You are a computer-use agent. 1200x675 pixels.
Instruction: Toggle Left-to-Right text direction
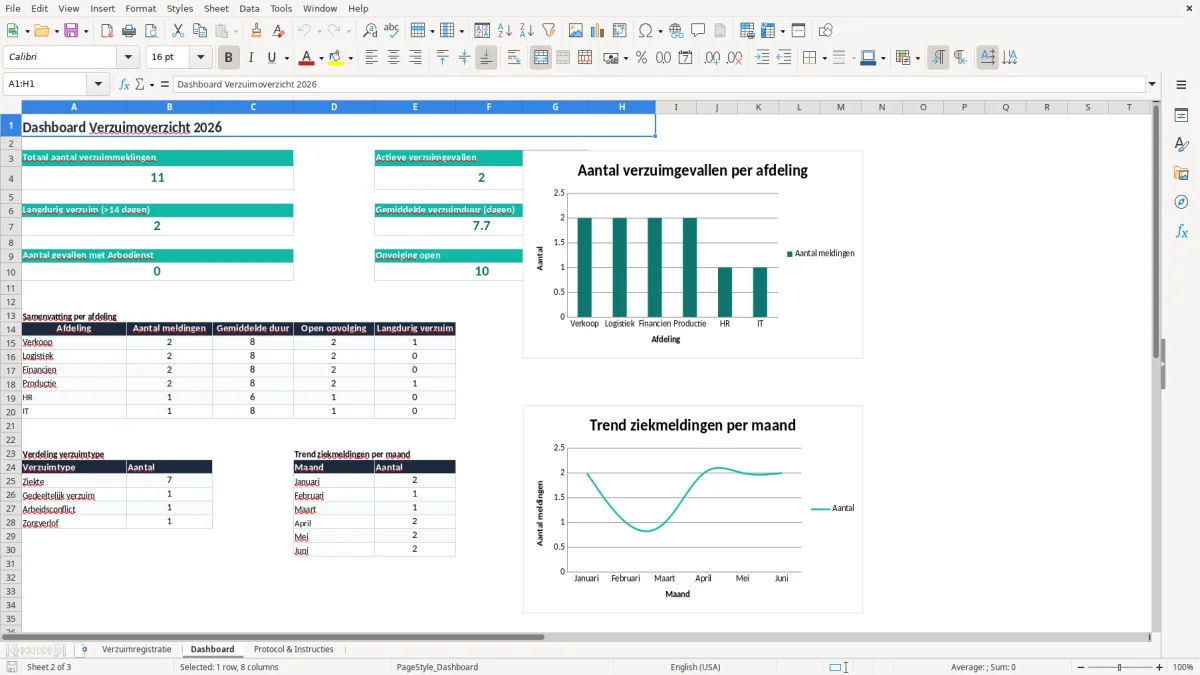pos(938,58)
